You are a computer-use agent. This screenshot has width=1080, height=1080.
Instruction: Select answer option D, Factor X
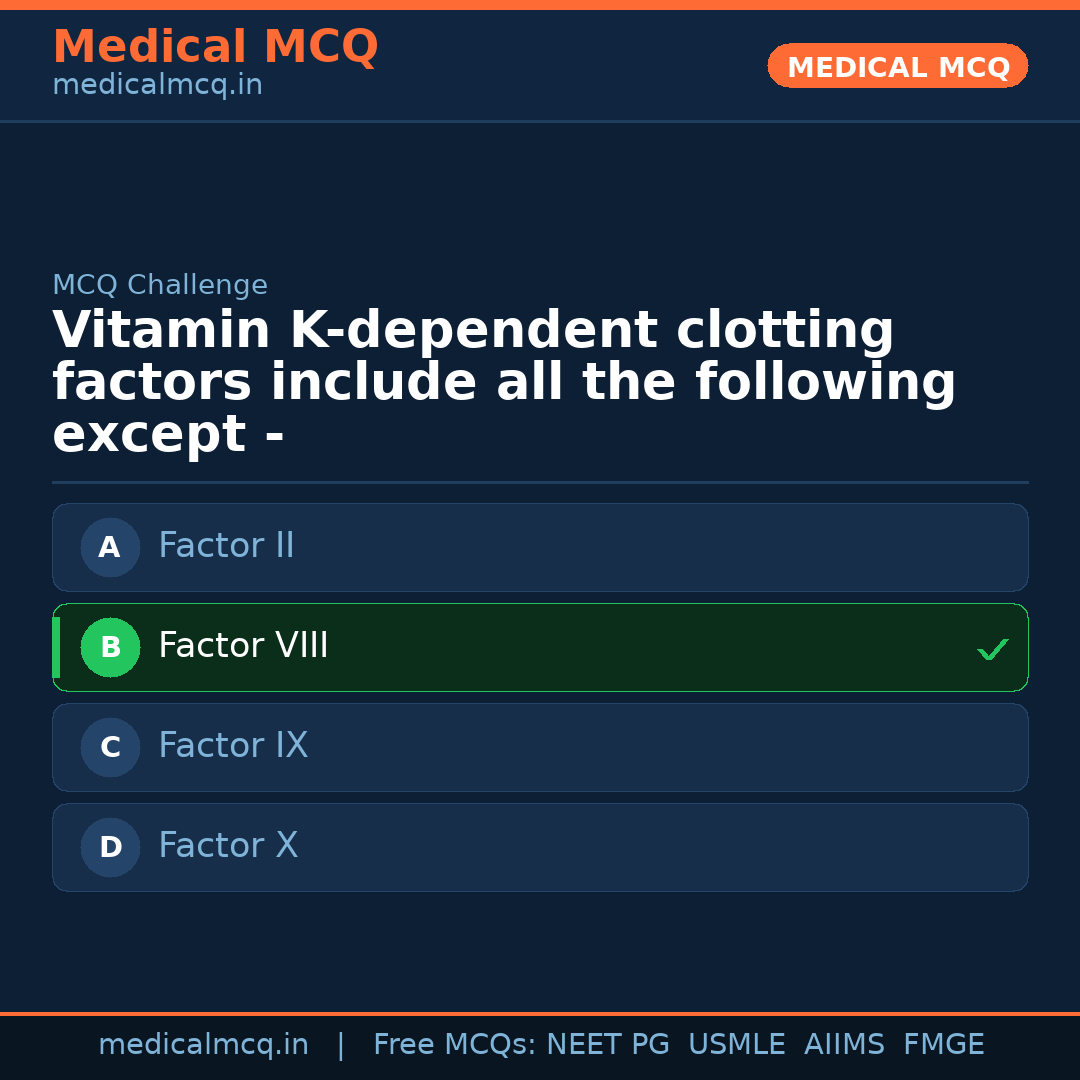tap(540, 847)
